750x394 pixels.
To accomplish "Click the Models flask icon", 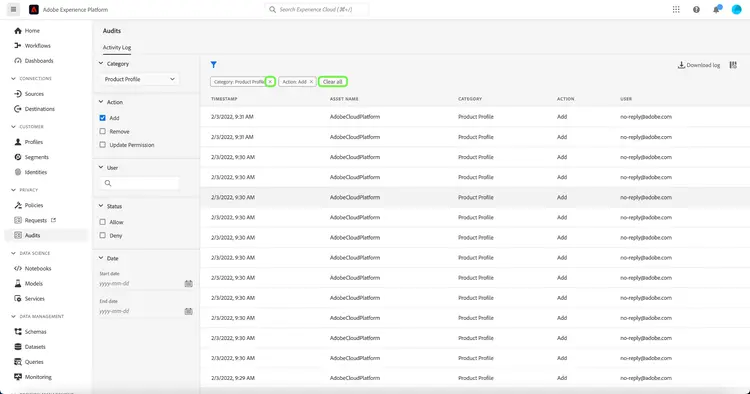I will 18,284.
